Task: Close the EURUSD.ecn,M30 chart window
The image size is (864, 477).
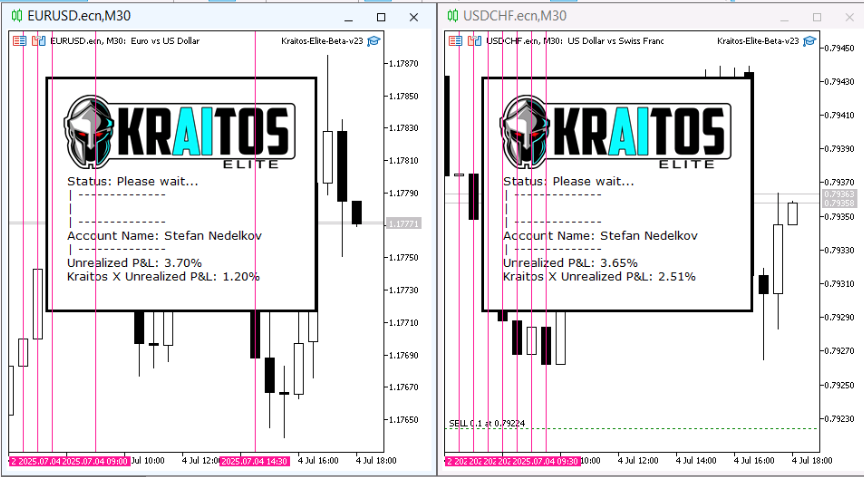Action: coord(414,18)
